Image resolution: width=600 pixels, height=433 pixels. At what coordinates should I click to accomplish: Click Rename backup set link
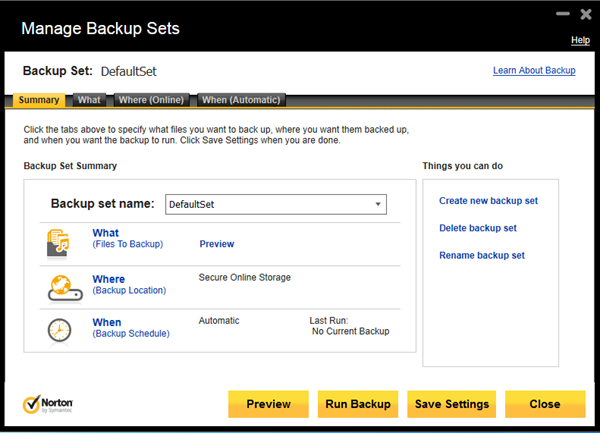[481, 255]
